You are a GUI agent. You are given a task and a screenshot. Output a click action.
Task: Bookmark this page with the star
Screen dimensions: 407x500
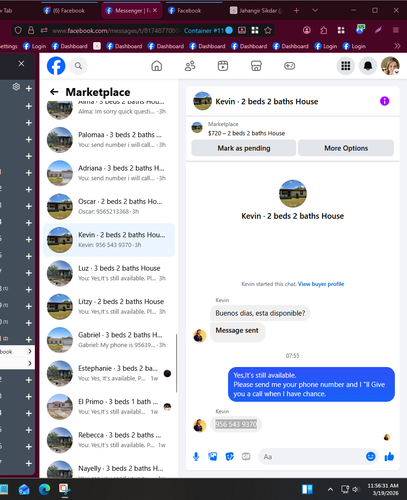coord(268,31)
